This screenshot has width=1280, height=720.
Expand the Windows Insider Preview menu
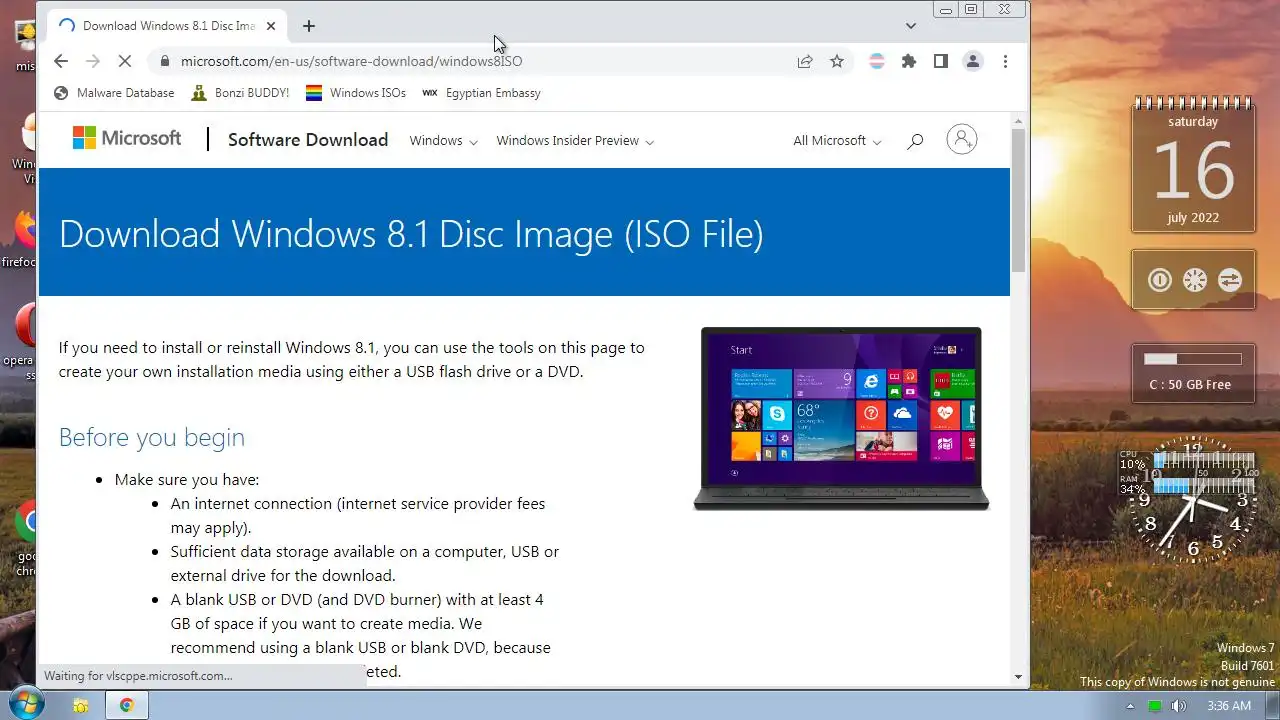[x=575, y=141]
